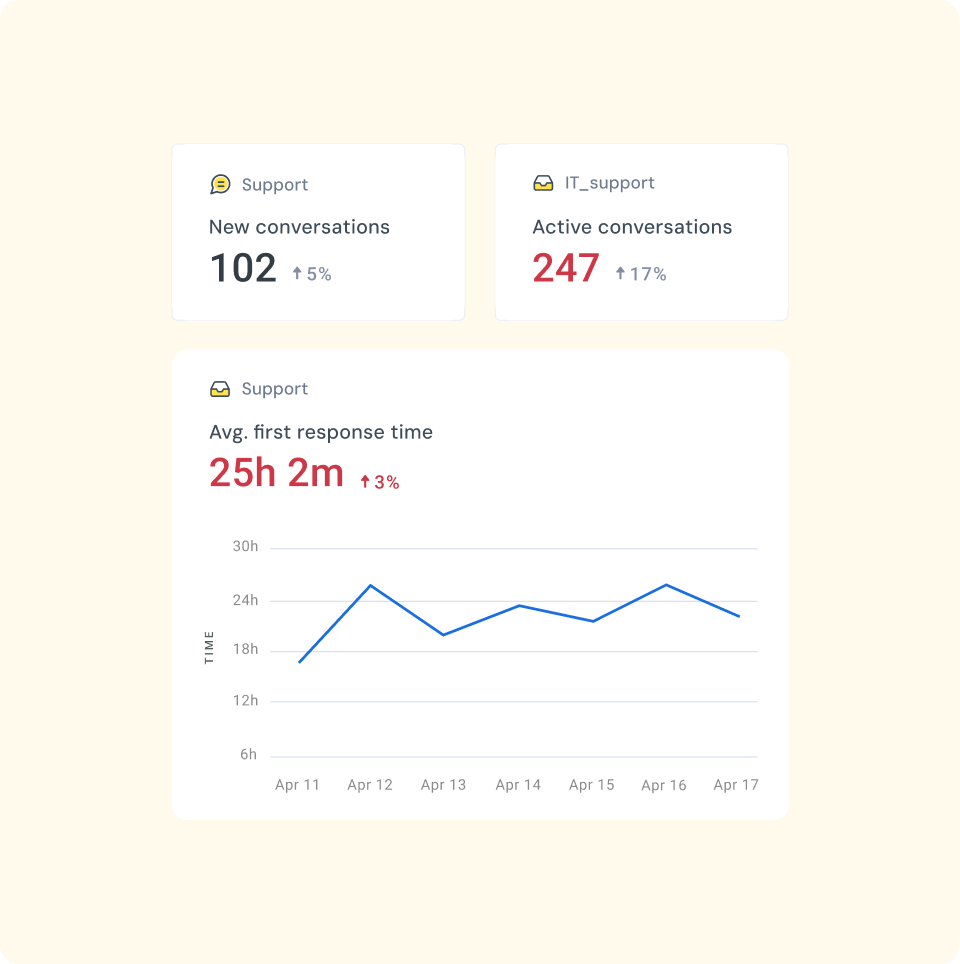Click the Apr 17 date label

pos(736,785)
